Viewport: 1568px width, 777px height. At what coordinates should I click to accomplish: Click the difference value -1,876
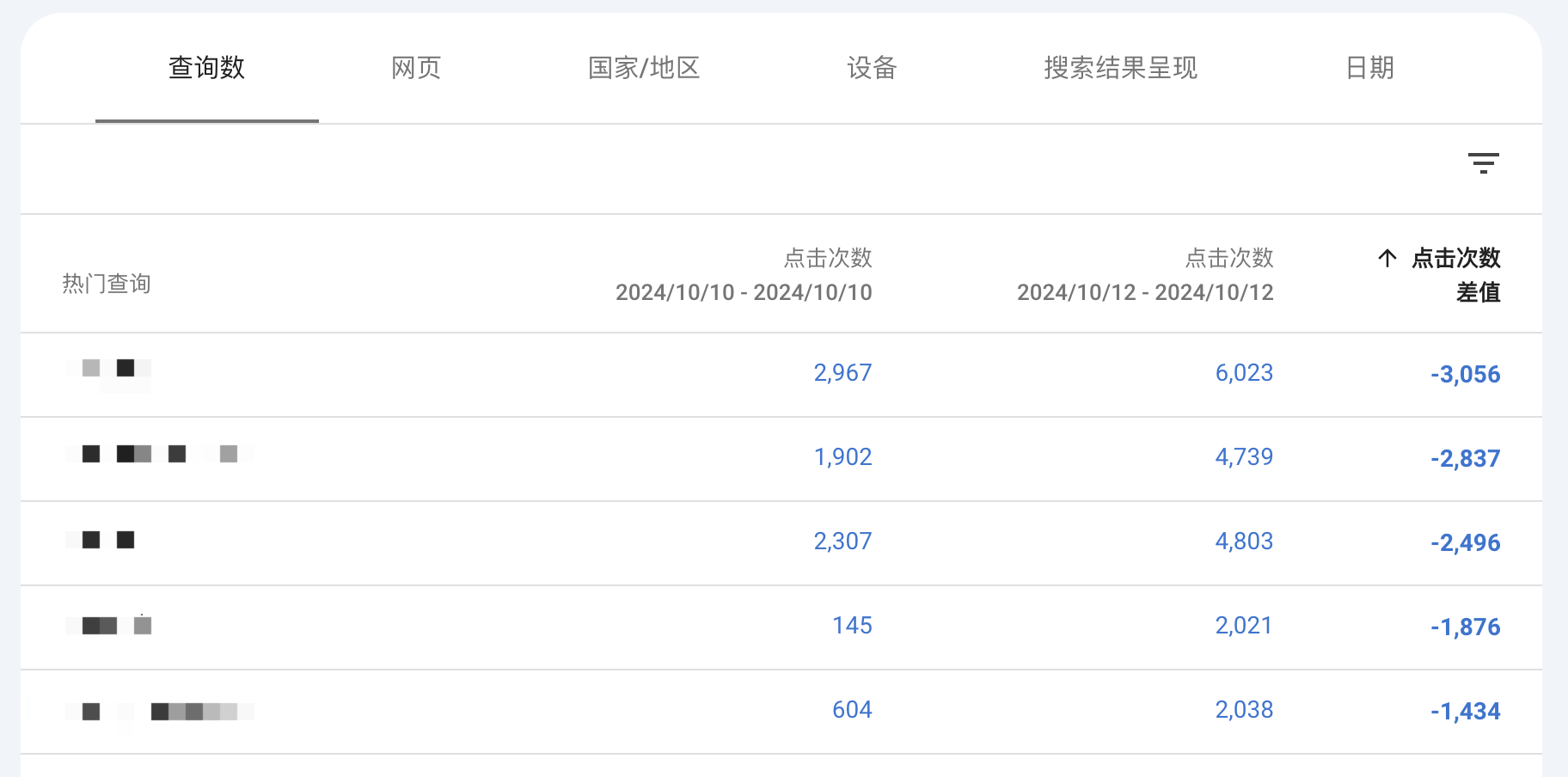1466,627
